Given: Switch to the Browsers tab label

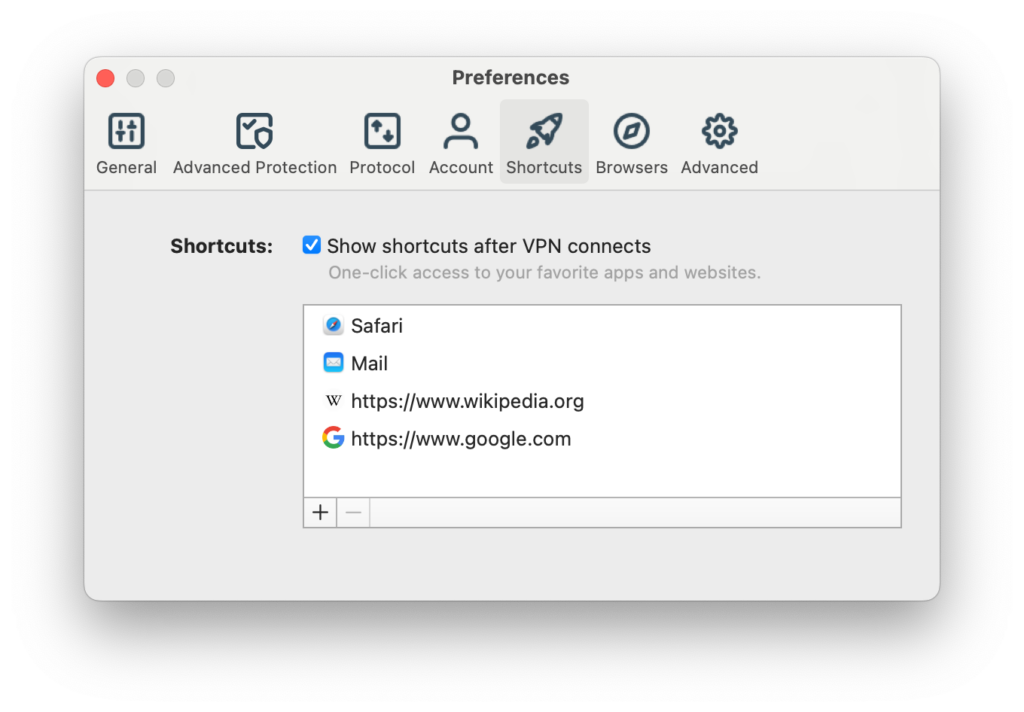Looking at the screenshot, I should (x=631, y=168).
